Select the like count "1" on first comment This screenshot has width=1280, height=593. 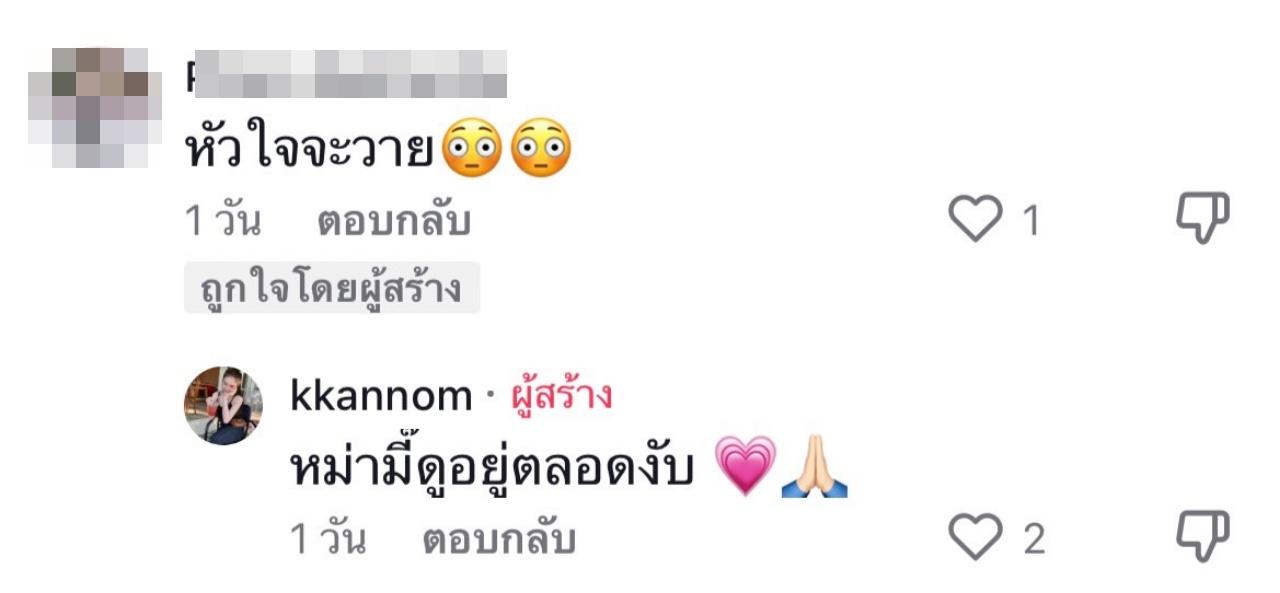click(1031, 221)
